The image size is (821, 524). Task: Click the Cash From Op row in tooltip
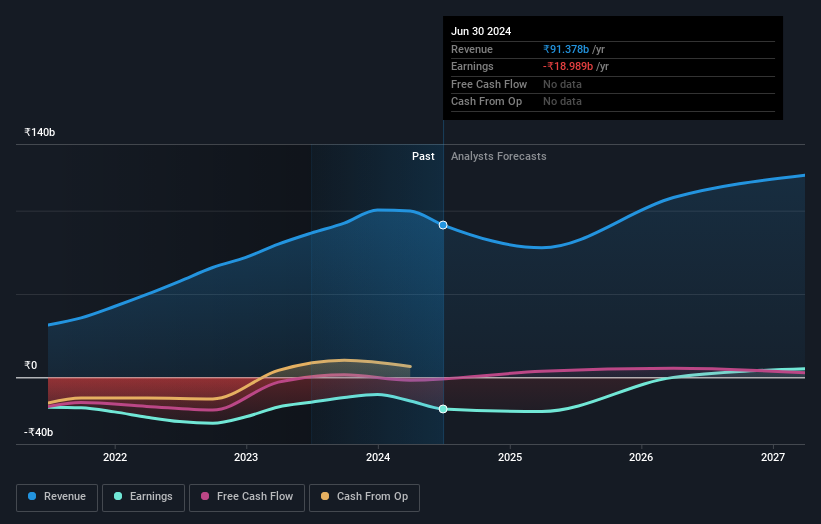click(613, 102)
